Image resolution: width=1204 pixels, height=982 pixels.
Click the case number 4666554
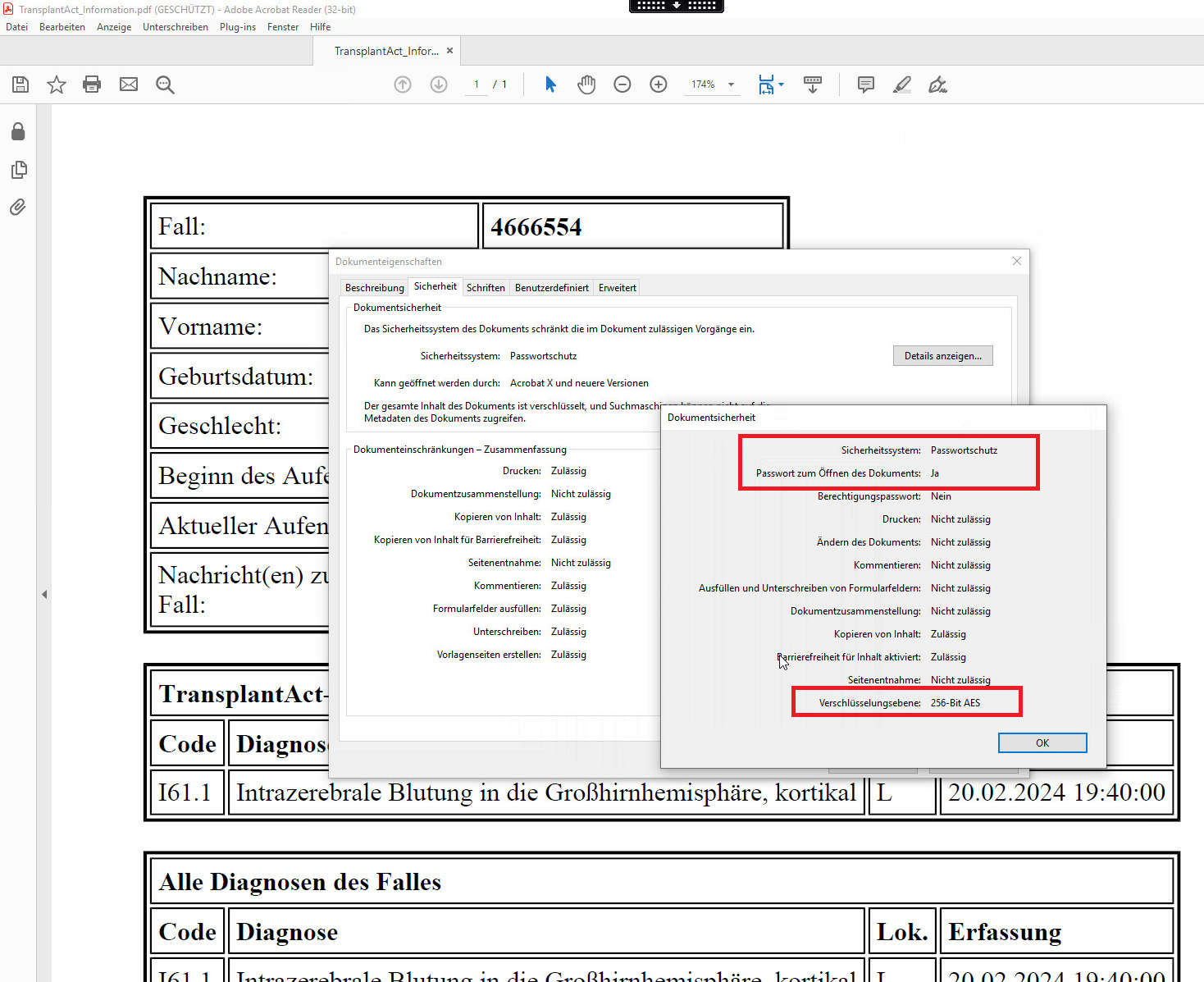pos(536,227)
